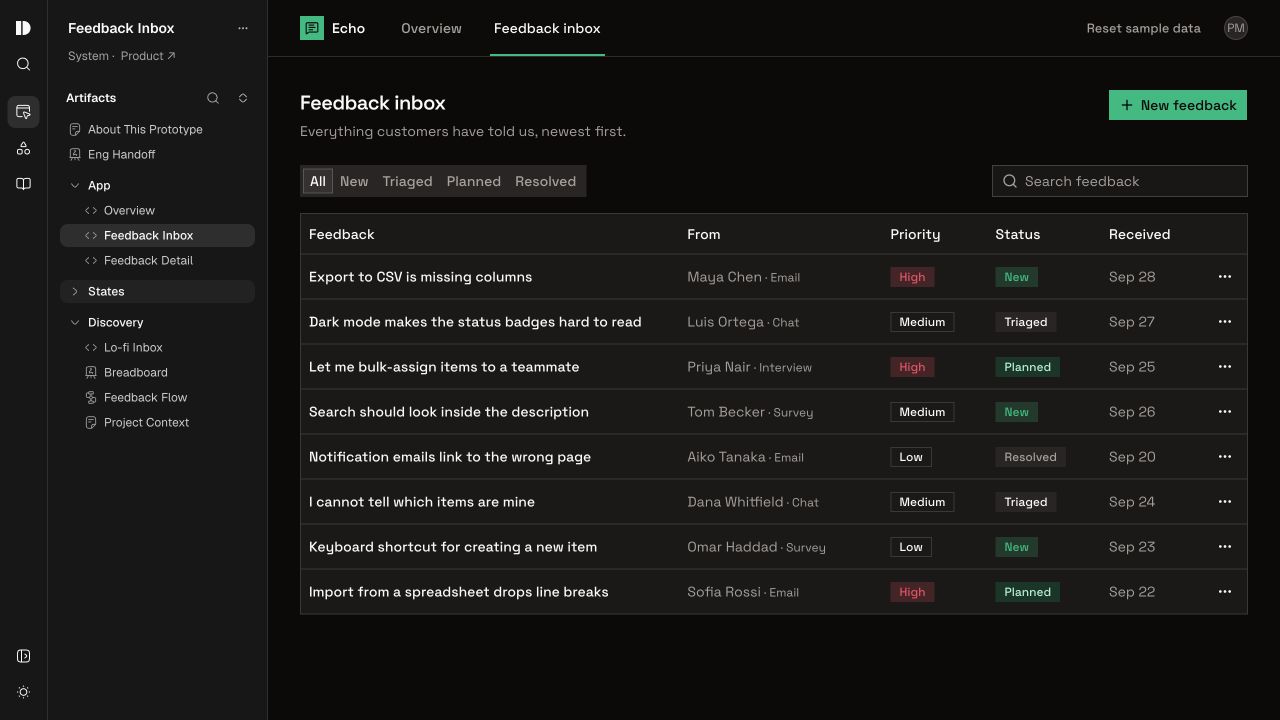Open About This Prototype artifact

click(x=157, y=129)
